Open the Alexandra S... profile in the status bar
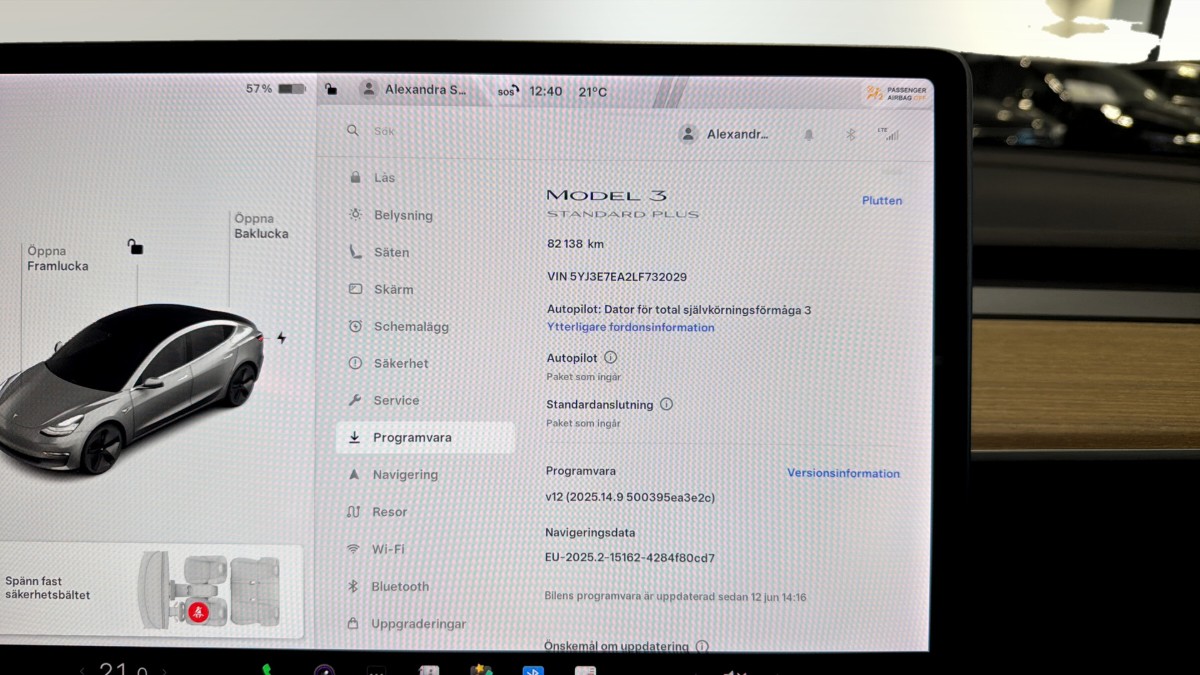Viewport: 1200px width, 675px height. pos(414,89)
